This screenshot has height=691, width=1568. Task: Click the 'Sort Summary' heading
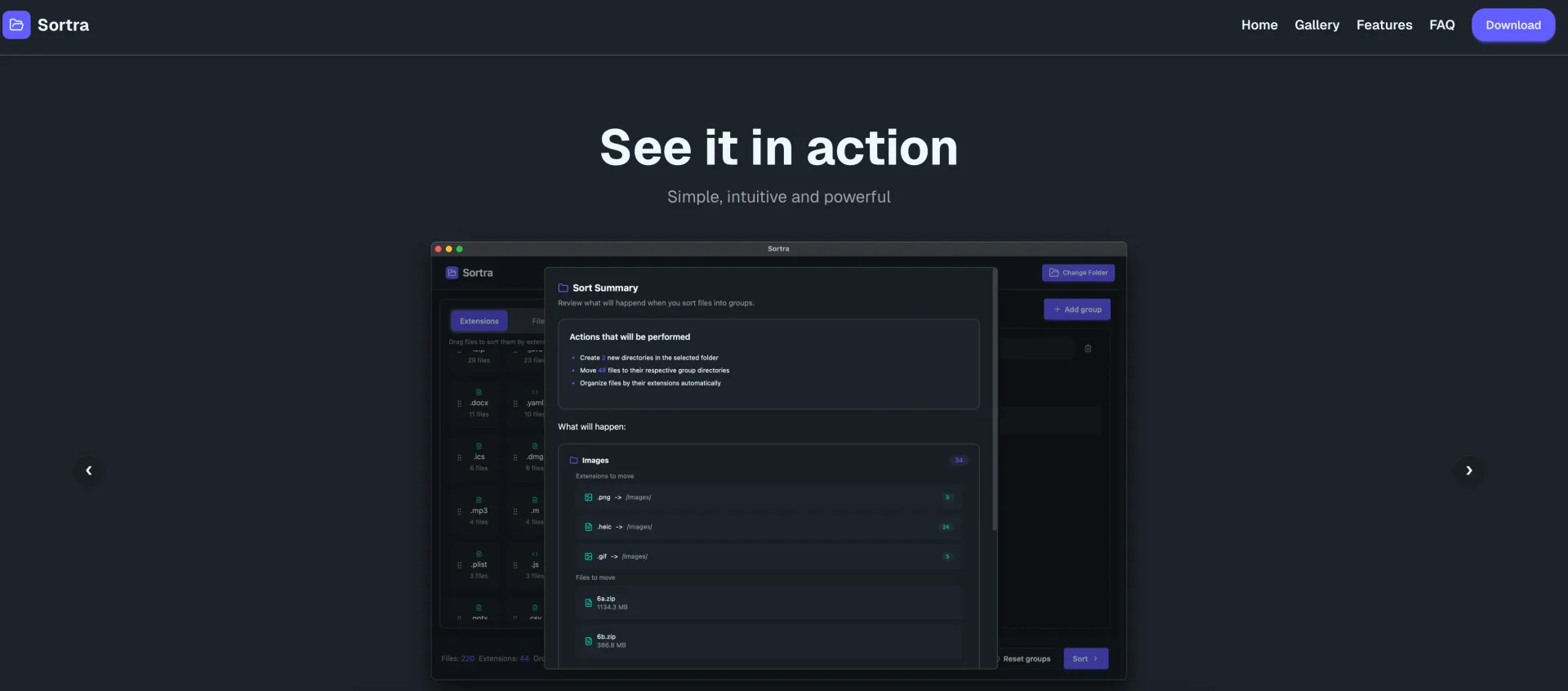pyautogui.click(x=605, y=288)
